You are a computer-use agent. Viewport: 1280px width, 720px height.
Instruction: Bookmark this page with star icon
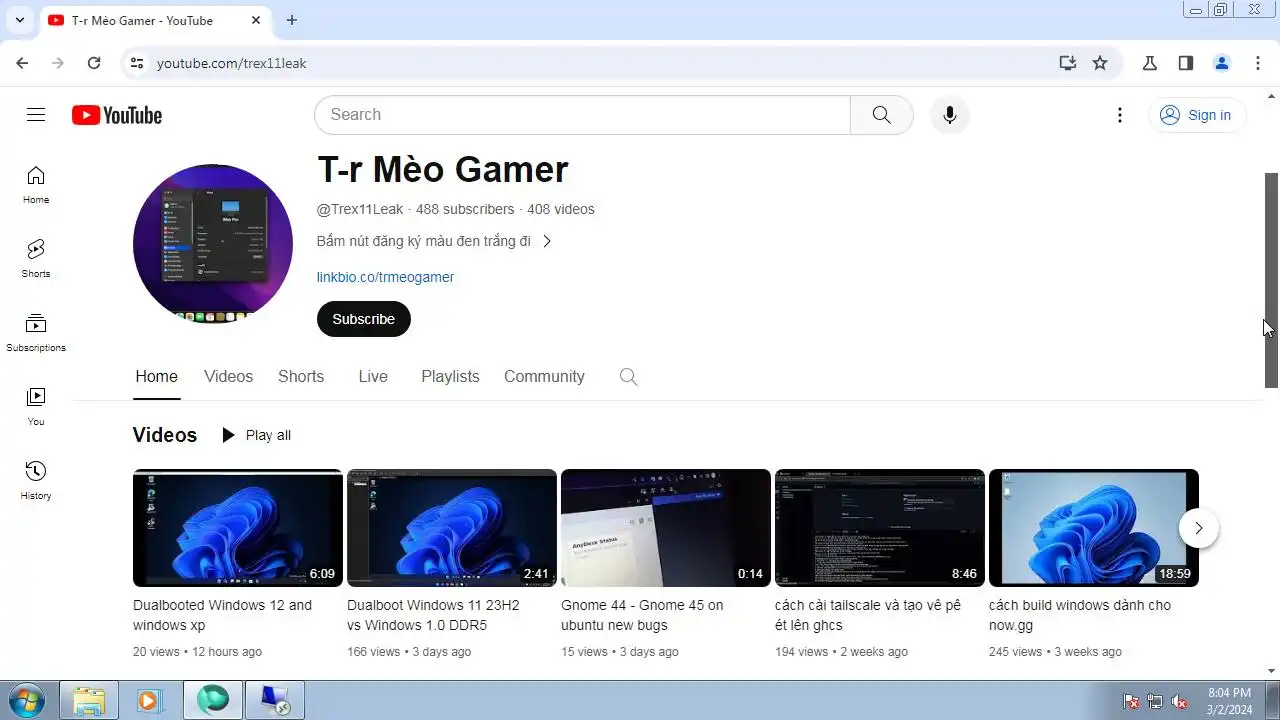[1100, 63]
